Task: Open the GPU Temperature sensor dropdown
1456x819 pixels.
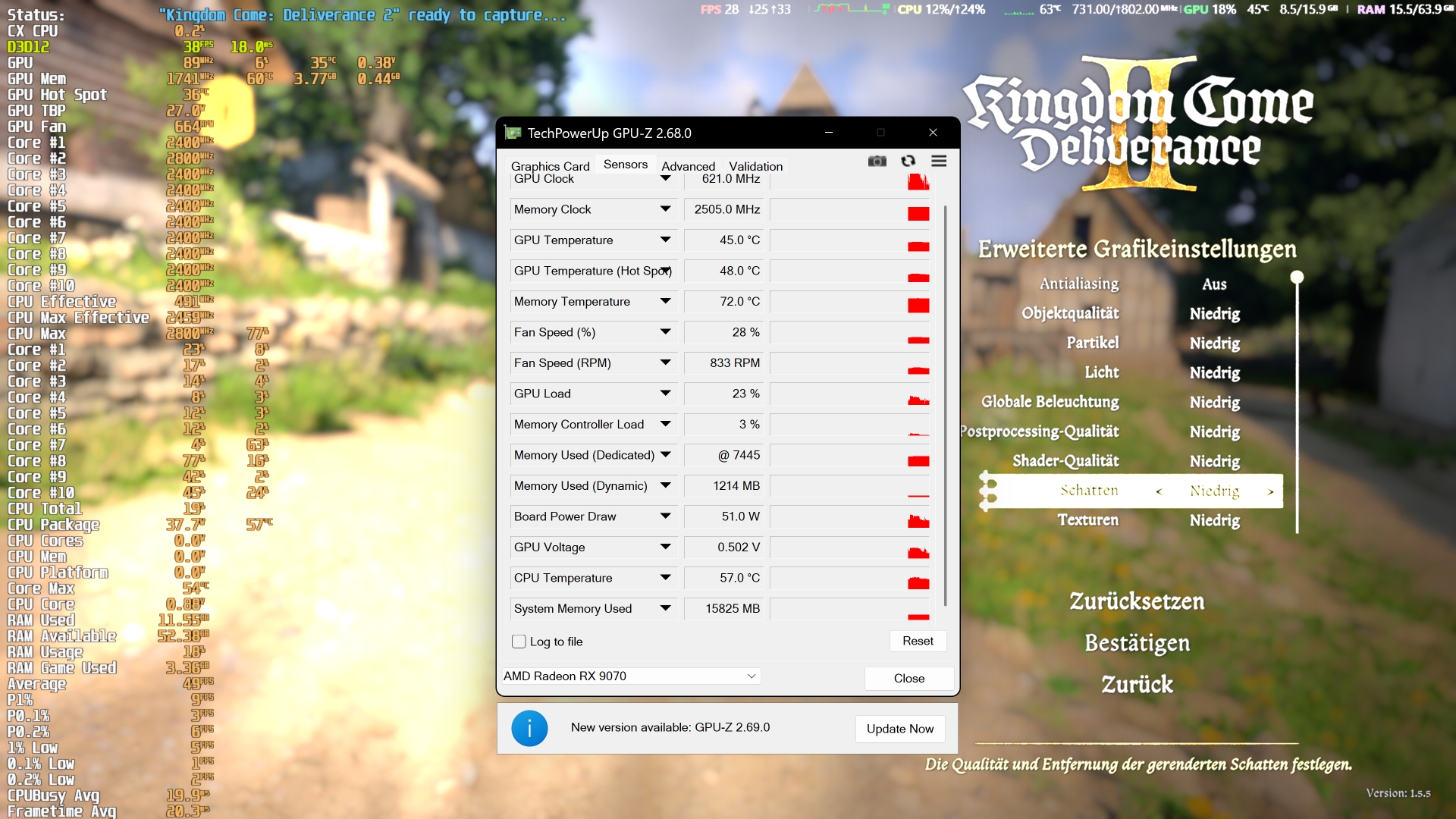Action: click(x=666, y=240)
